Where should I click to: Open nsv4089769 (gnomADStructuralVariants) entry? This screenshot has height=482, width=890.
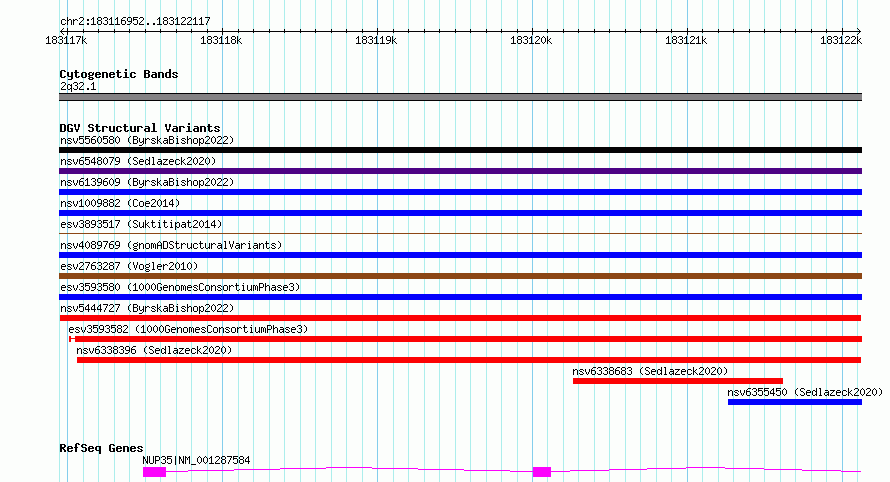click(171, 245)
